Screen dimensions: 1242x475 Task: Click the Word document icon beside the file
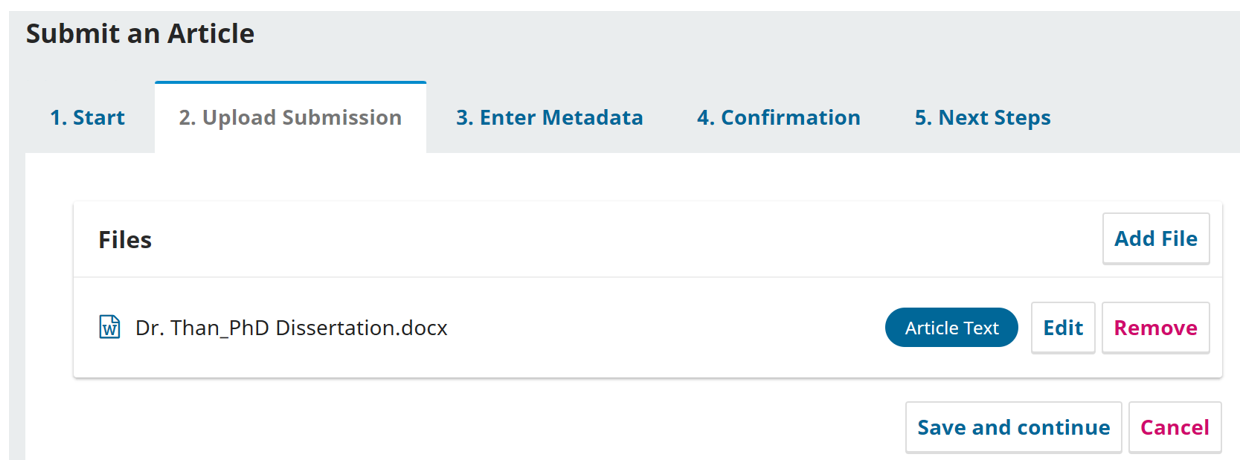tap(109, 327)
